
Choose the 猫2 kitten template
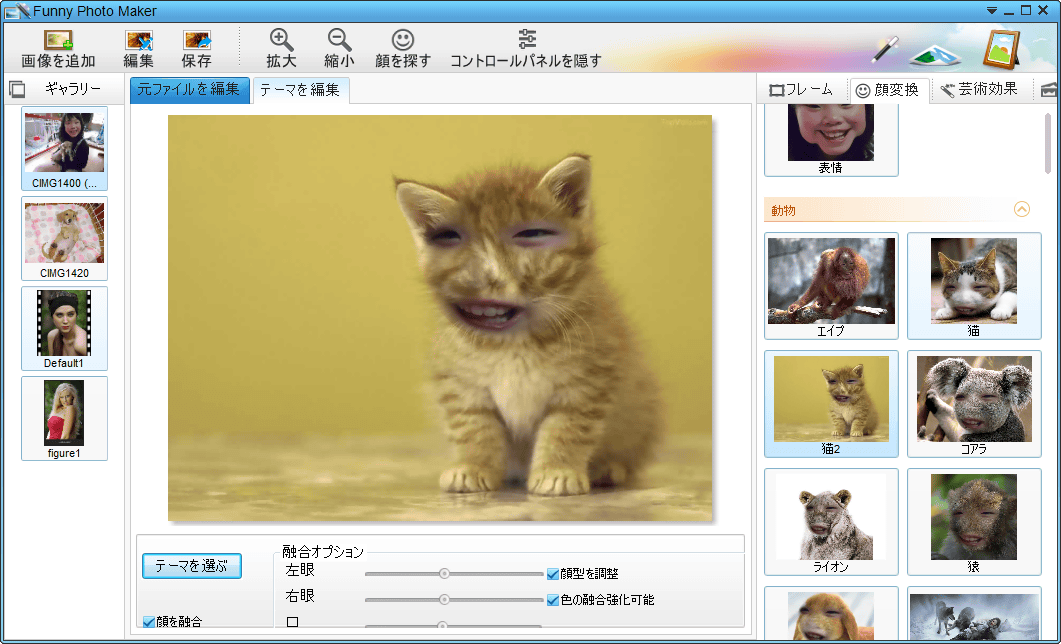click(x=831, y=404)
